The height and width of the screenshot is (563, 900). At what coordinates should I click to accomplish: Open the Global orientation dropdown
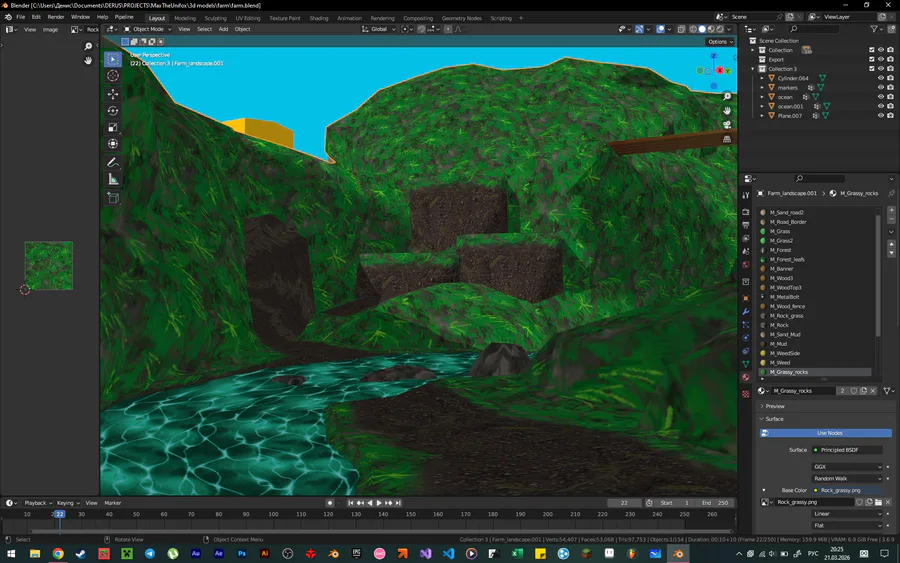(x=378, y=29)
